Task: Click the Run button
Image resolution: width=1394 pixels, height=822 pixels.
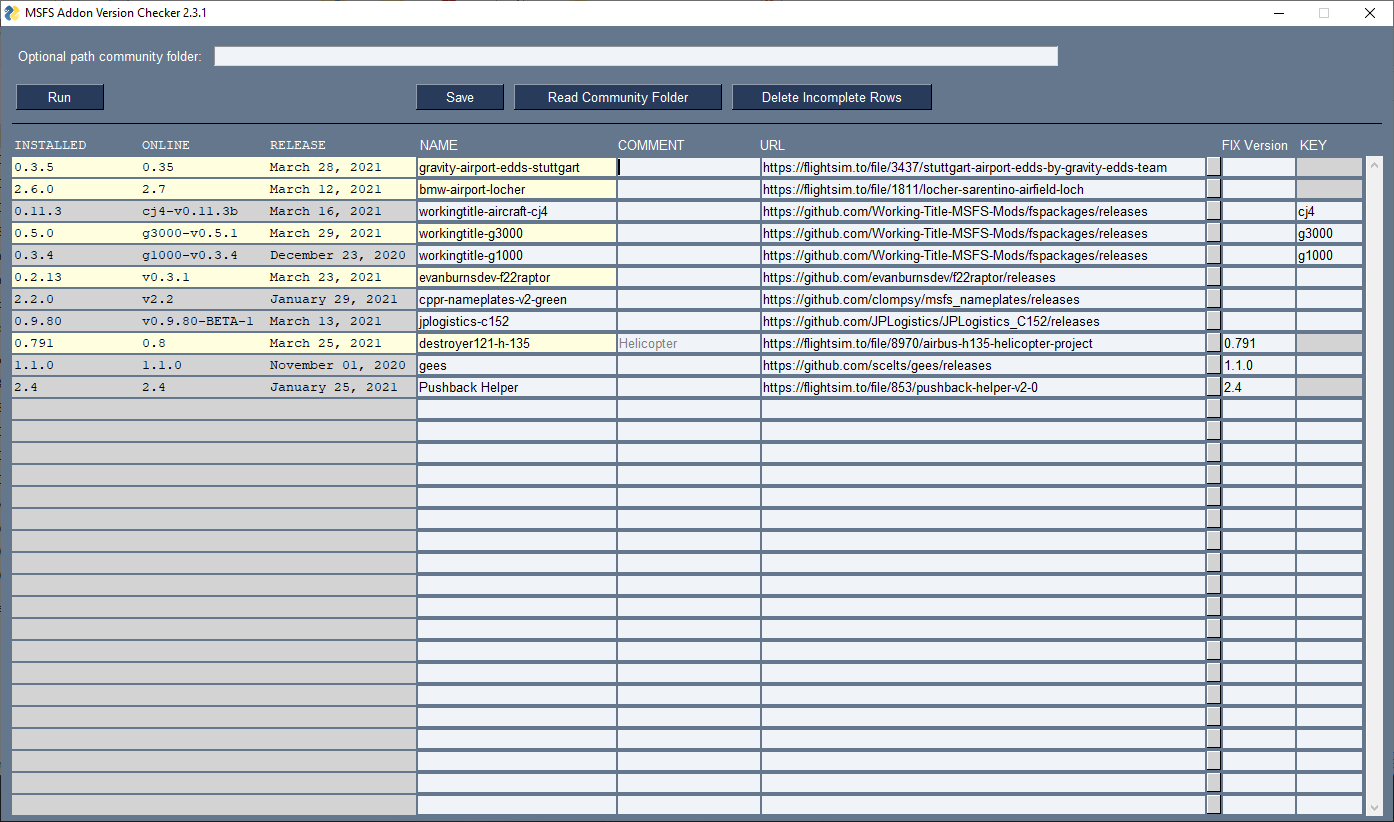Action: point(60,97)
